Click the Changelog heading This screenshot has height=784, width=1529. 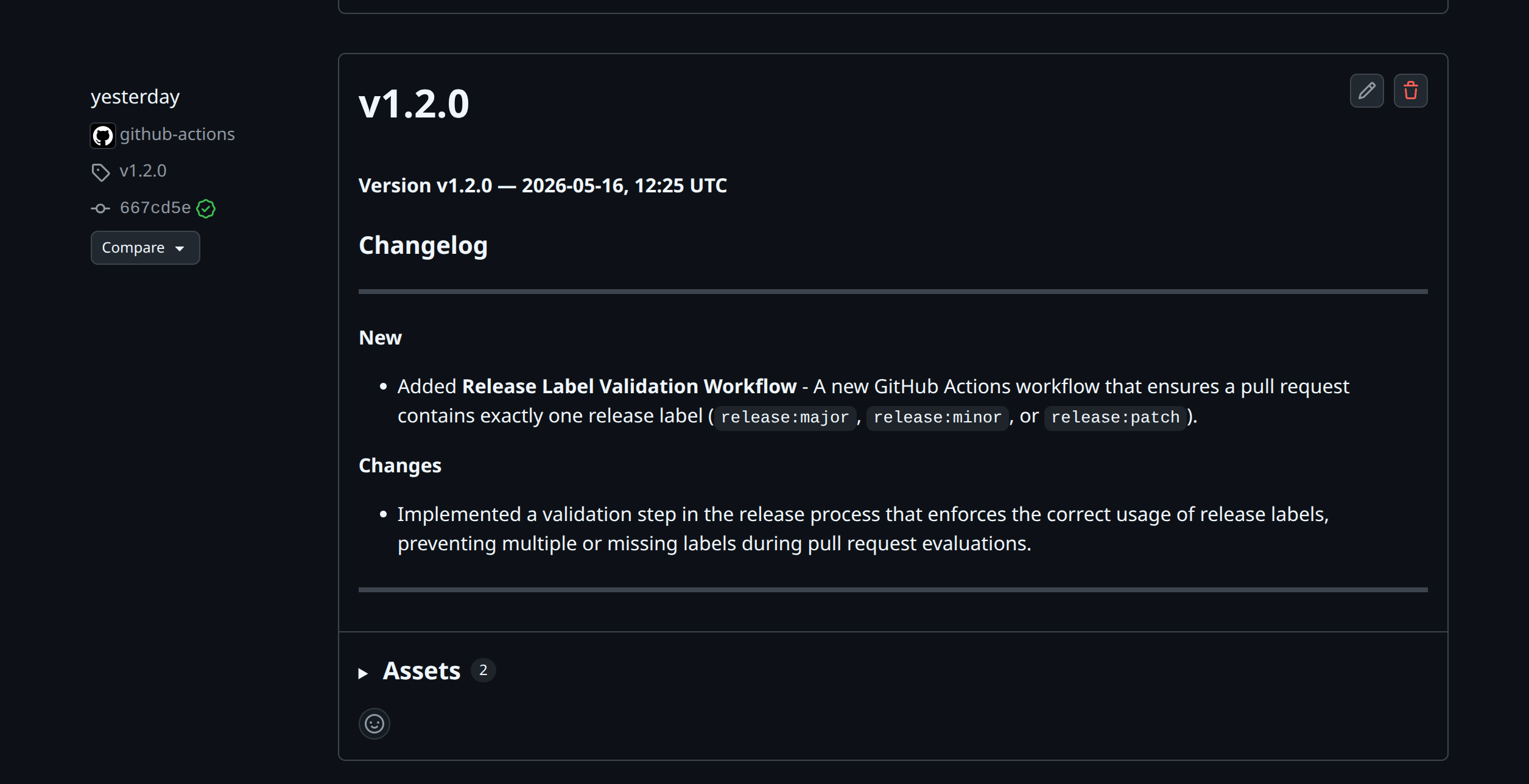423,245
